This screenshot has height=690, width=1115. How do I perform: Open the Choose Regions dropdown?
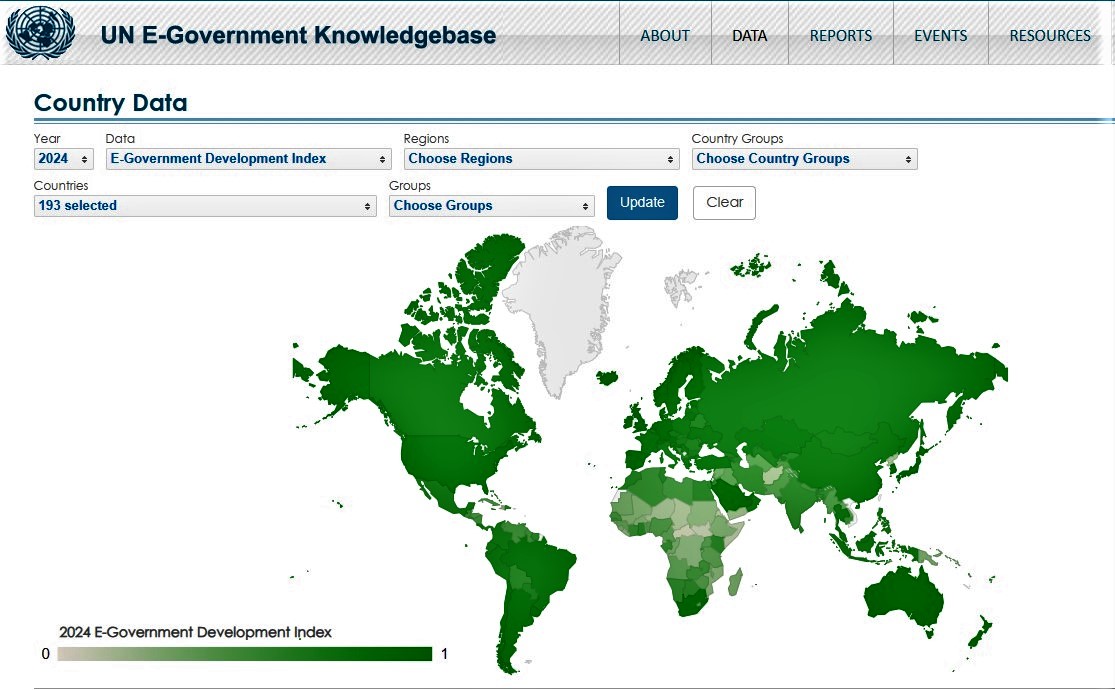click(x=542, y=159)
